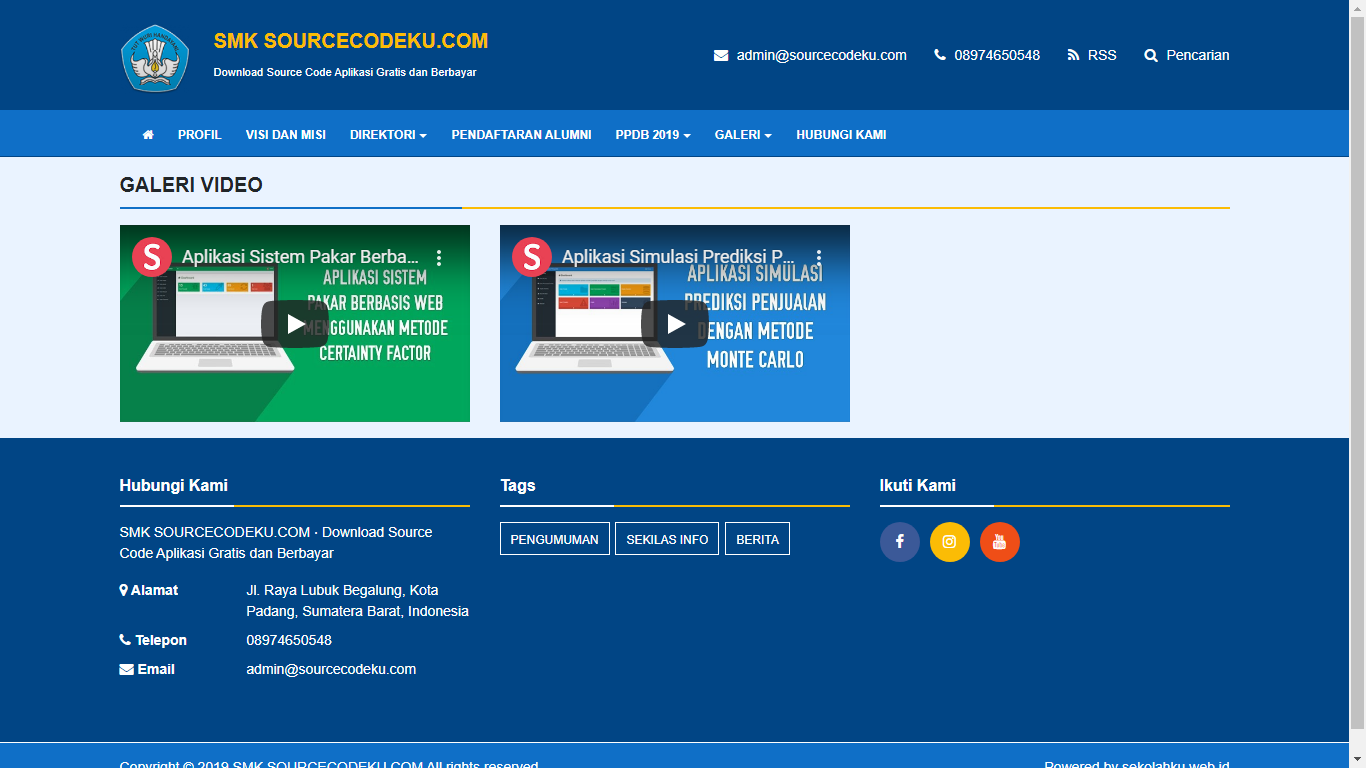Viewport: 1366px width, 768px height.
Task: Click the Hubungi Kami footer heading
Action: point(174,485)
